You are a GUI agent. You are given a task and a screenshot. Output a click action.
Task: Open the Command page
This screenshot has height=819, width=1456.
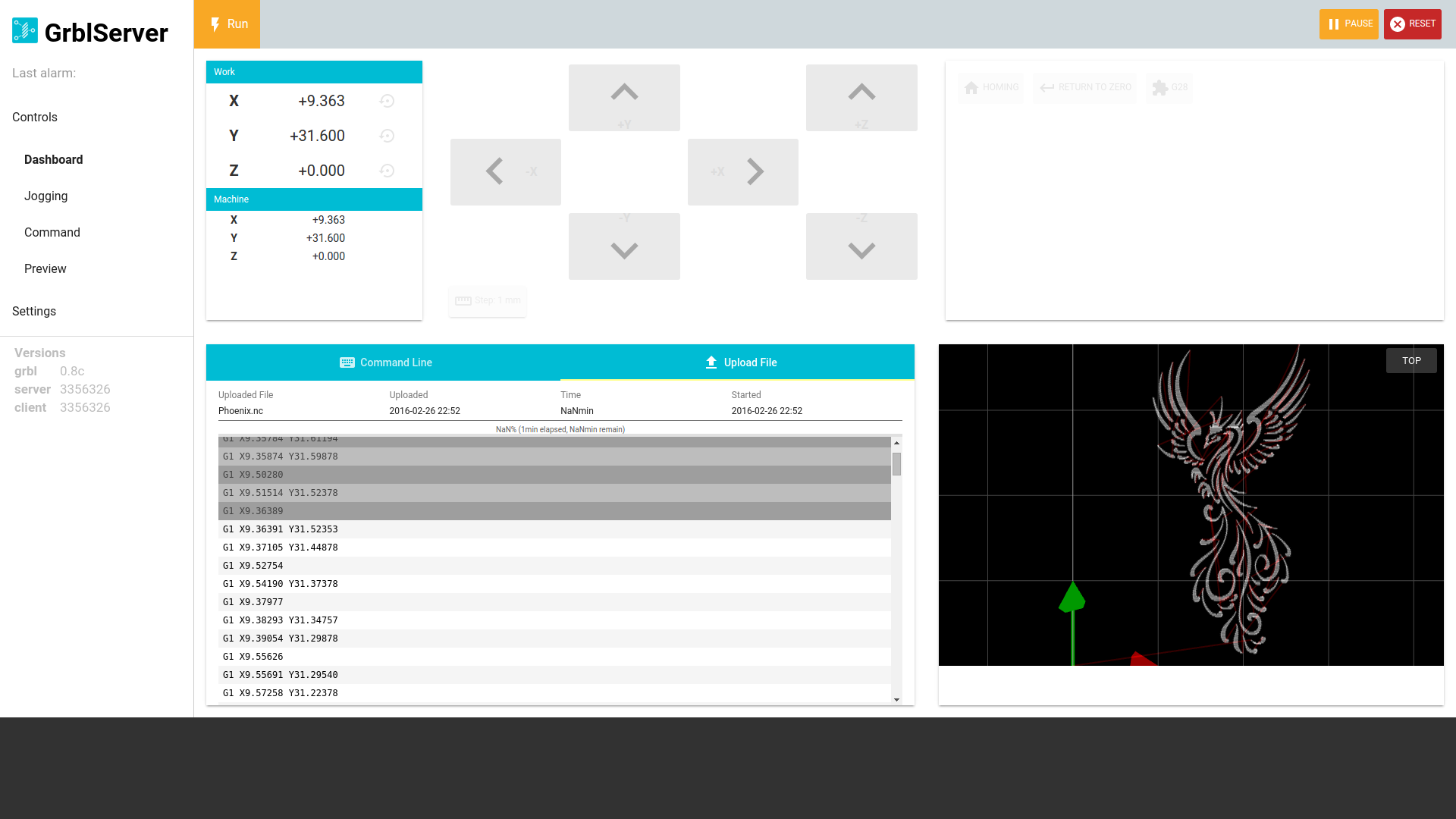(x=52, y=233)
